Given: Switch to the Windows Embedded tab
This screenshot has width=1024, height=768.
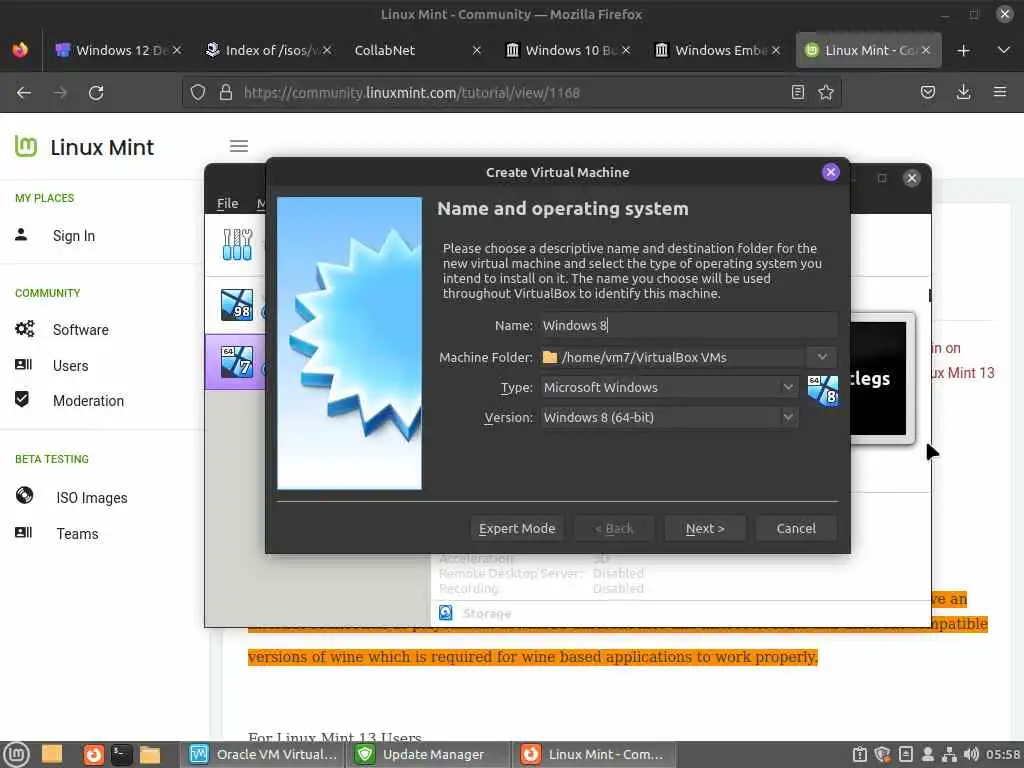Looking at the screenshot, I should [x=718, y=50].
